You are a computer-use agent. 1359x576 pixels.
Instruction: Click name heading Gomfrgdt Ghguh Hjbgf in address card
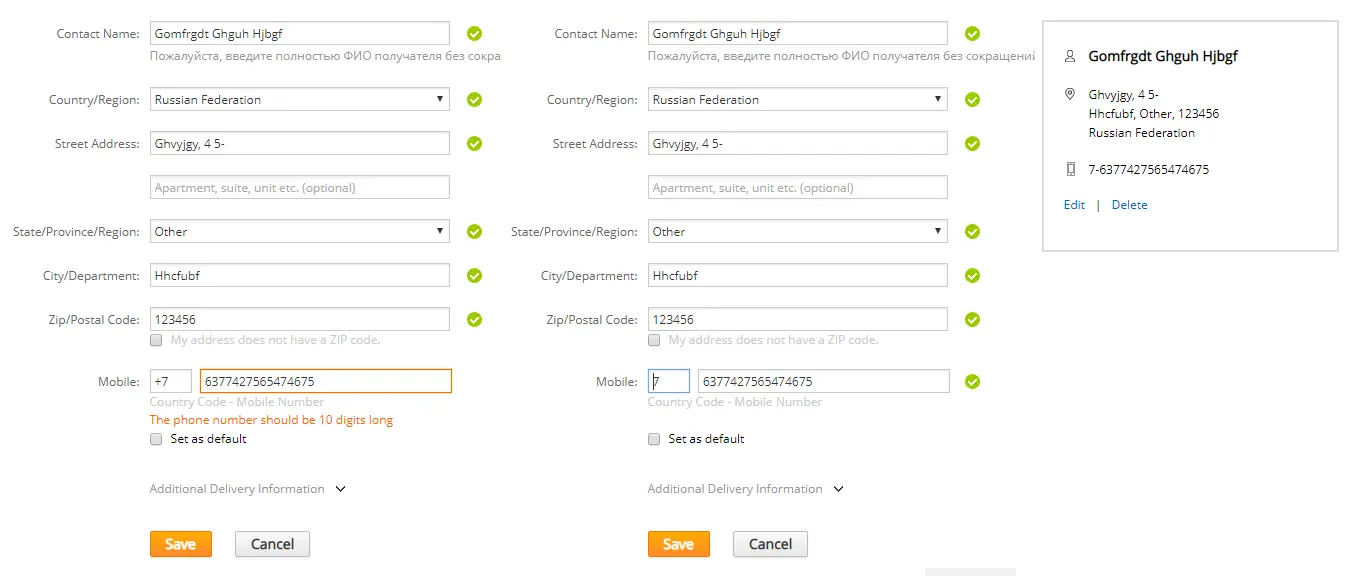[1163, 56]
